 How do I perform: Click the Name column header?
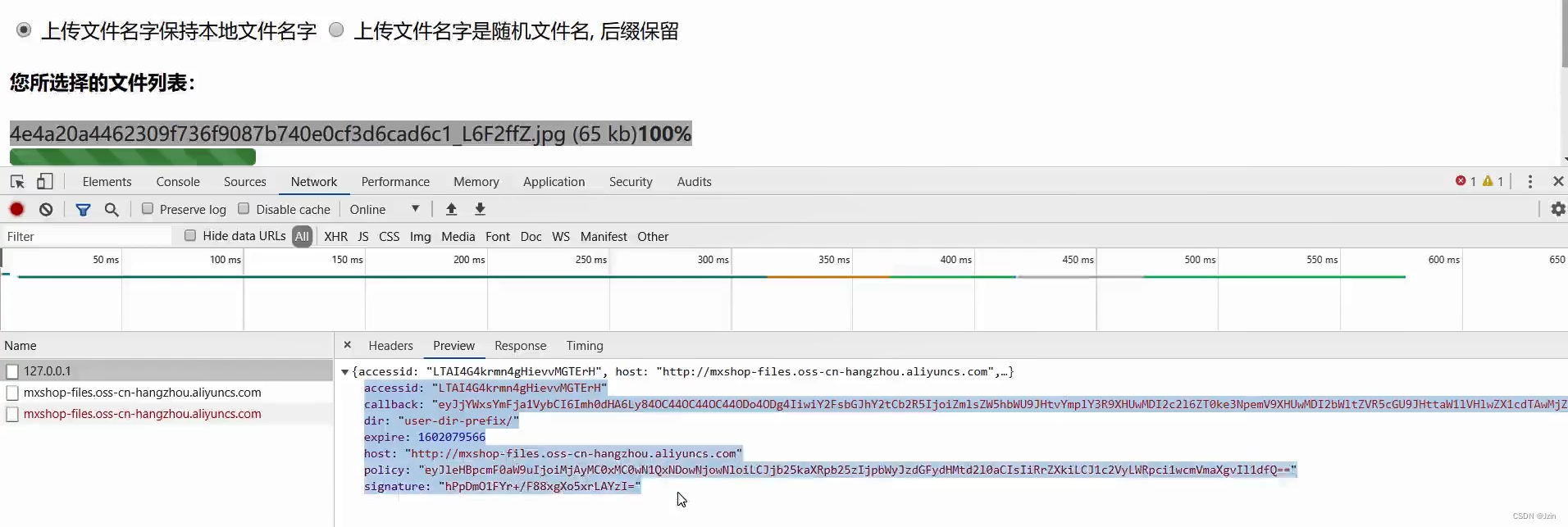[x=166, y=346]
